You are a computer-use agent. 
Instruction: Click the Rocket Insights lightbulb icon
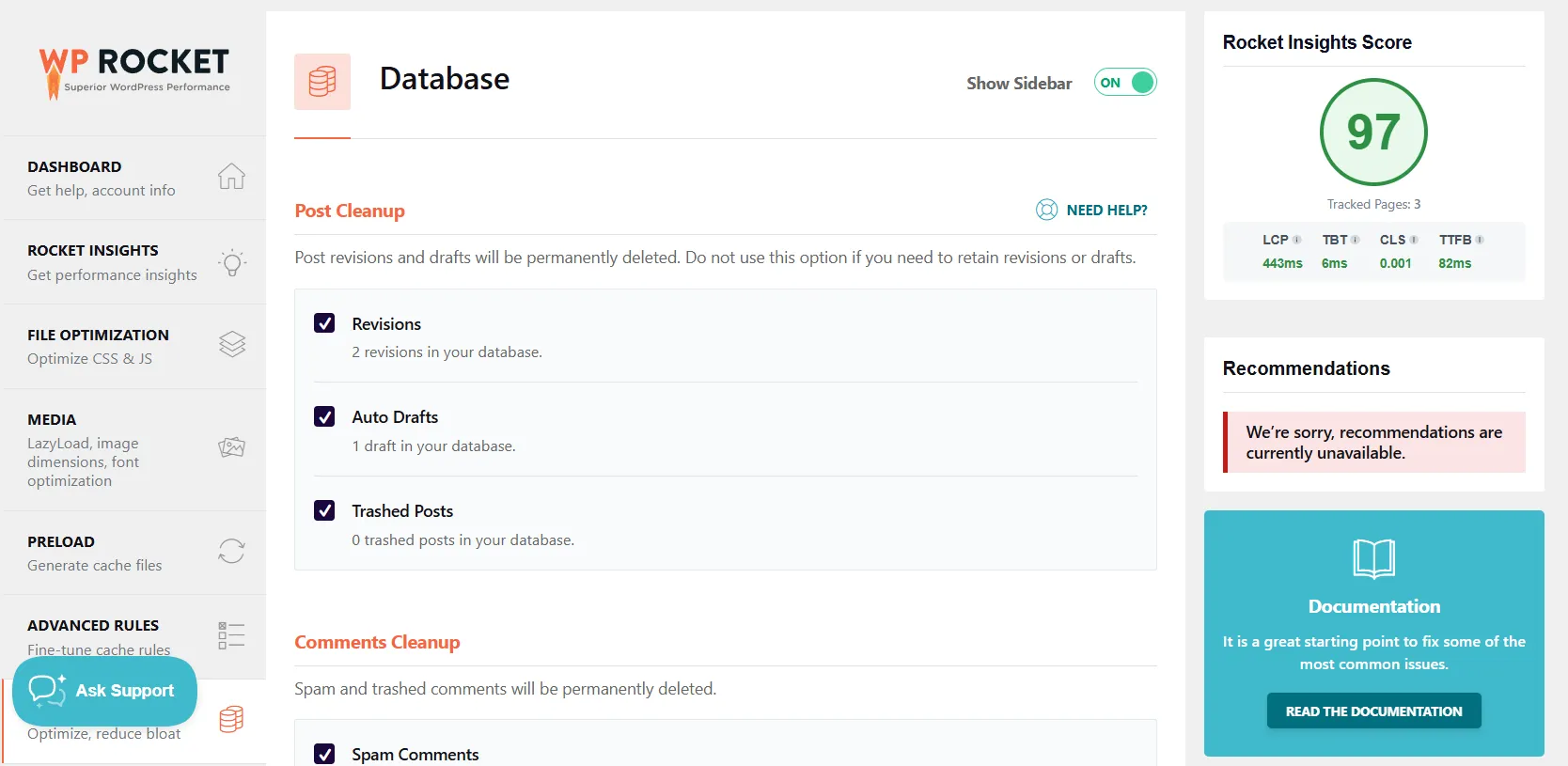232,262
